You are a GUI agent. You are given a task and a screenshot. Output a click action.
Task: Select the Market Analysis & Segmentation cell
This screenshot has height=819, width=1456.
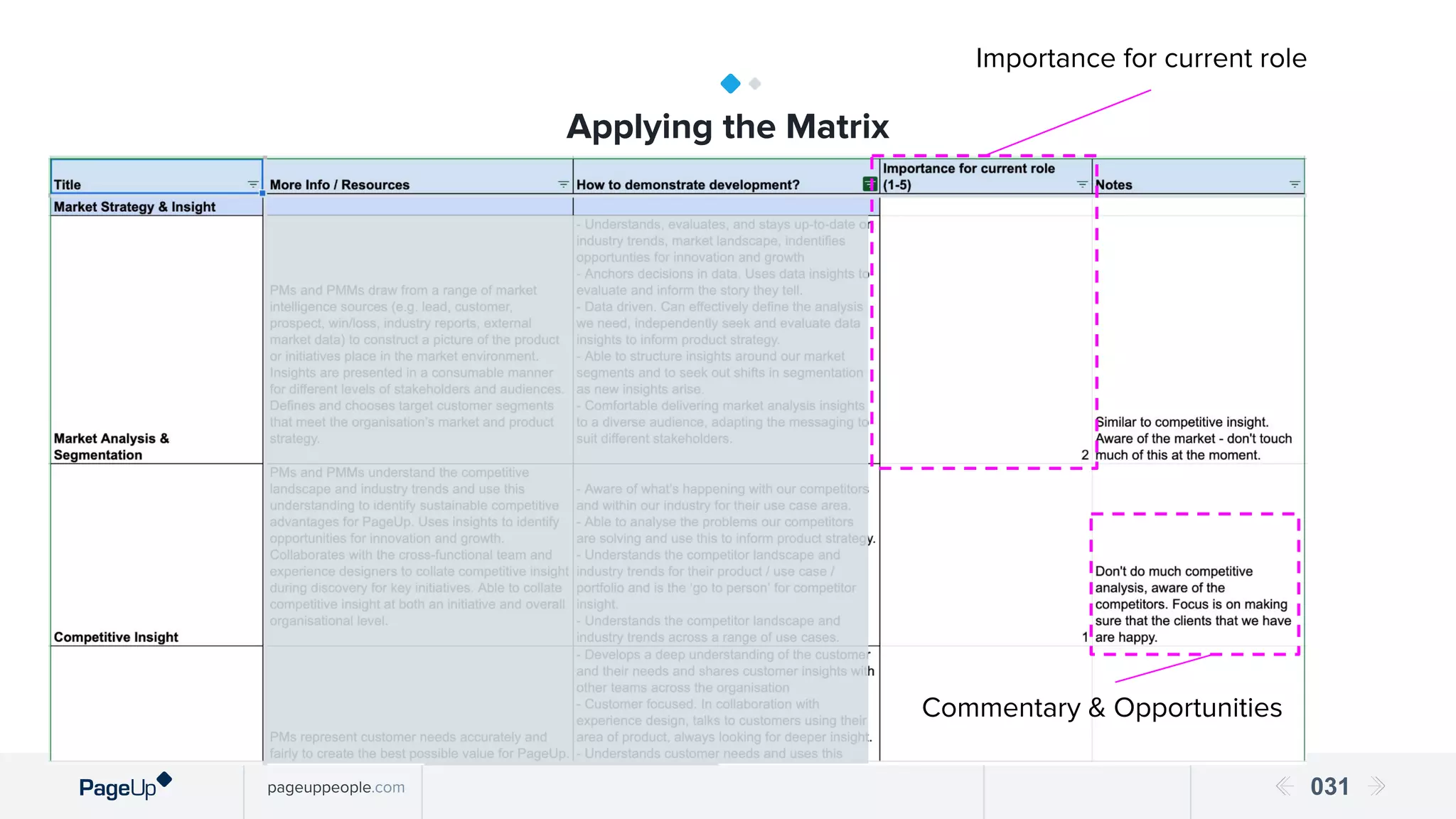[x=156, y=340]
